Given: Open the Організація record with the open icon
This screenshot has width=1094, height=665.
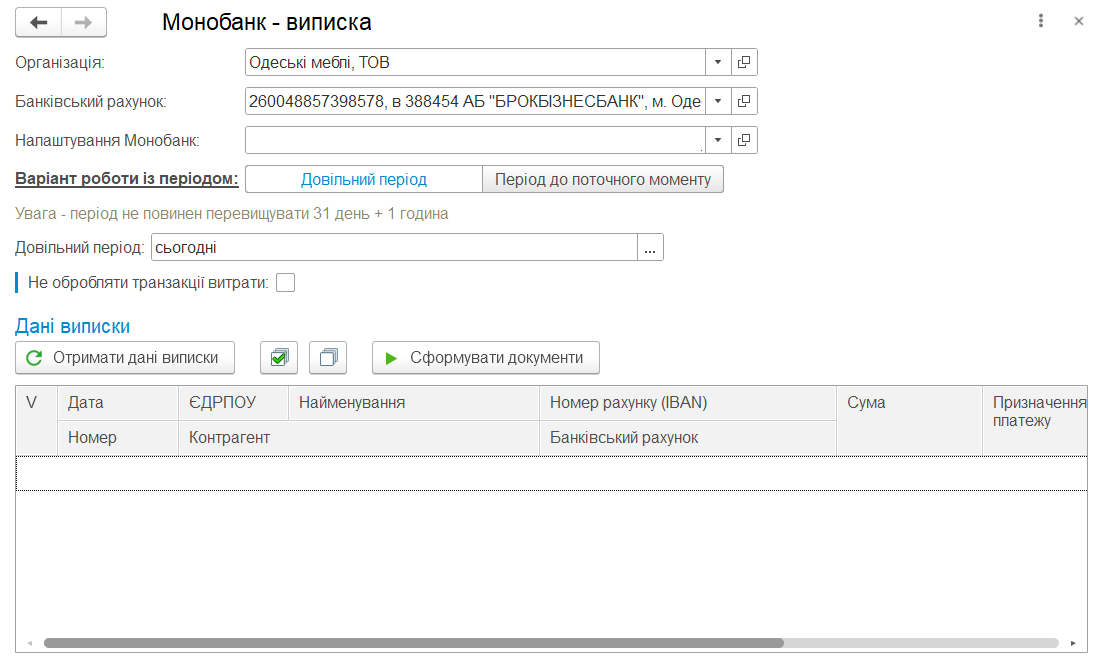Looking at the screenshot, I should [744, 62].
